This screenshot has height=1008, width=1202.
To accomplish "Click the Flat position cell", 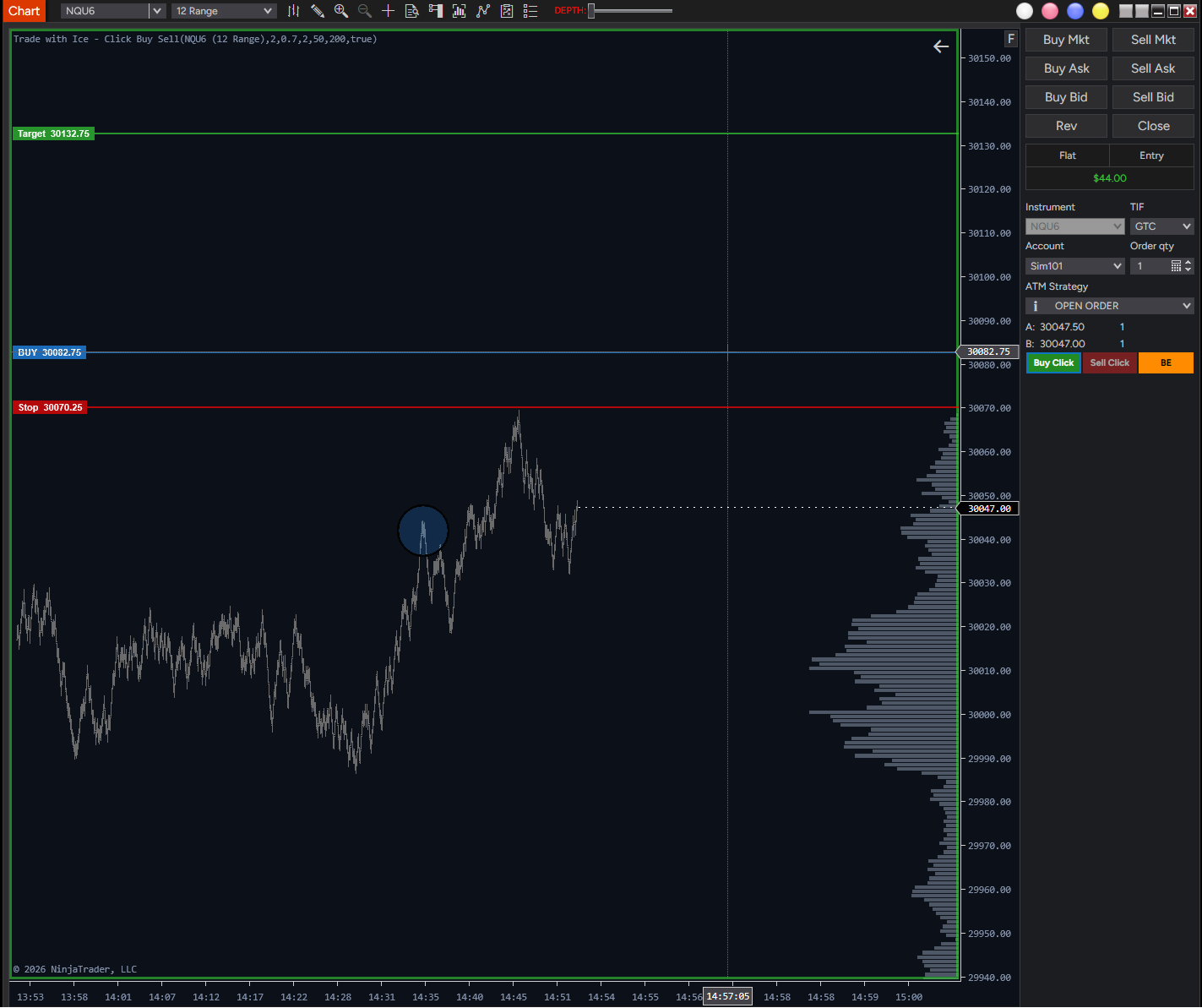I will coord(1067,155).
